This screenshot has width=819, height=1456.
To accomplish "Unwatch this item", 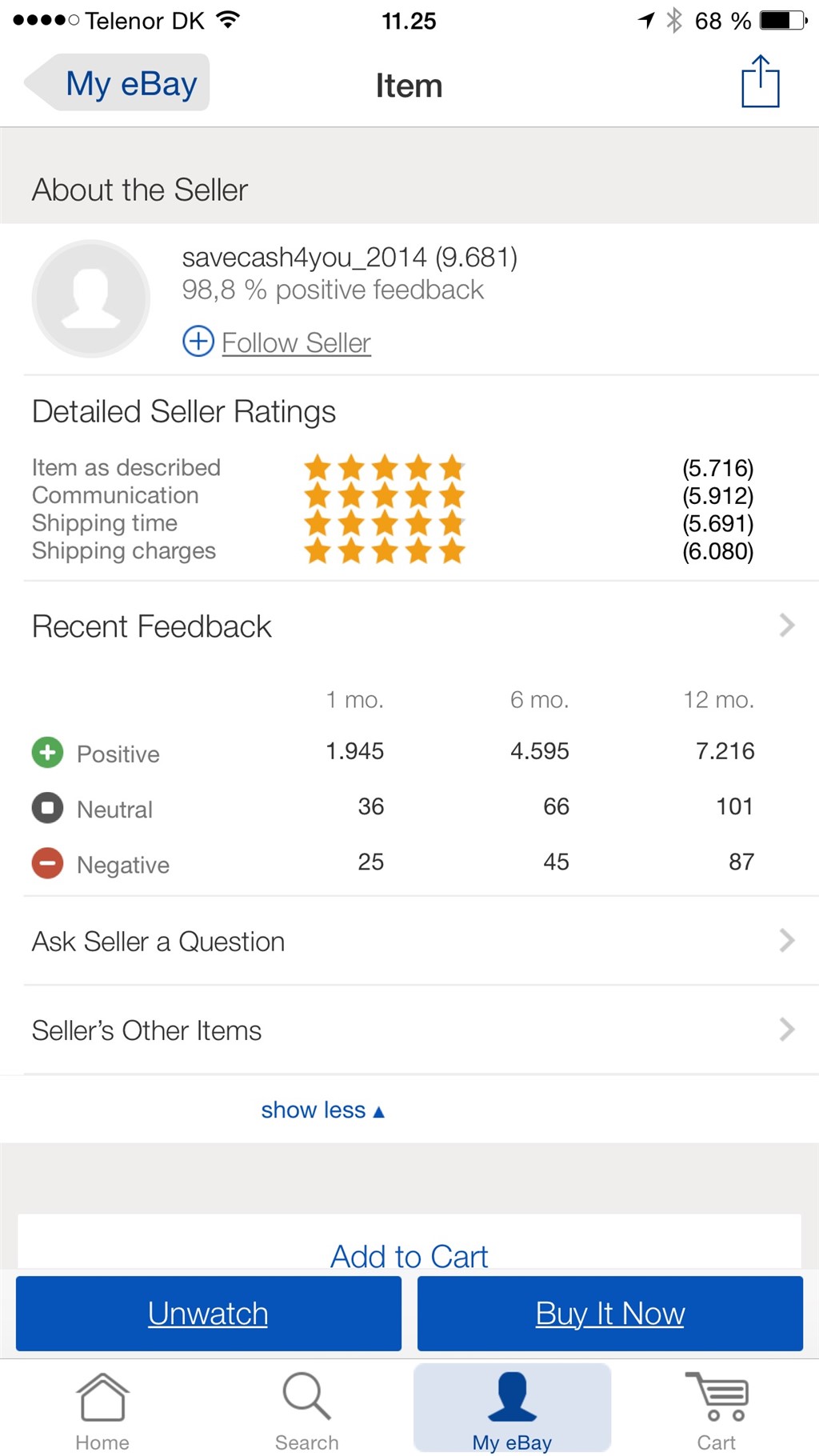I will [208, 1314].
